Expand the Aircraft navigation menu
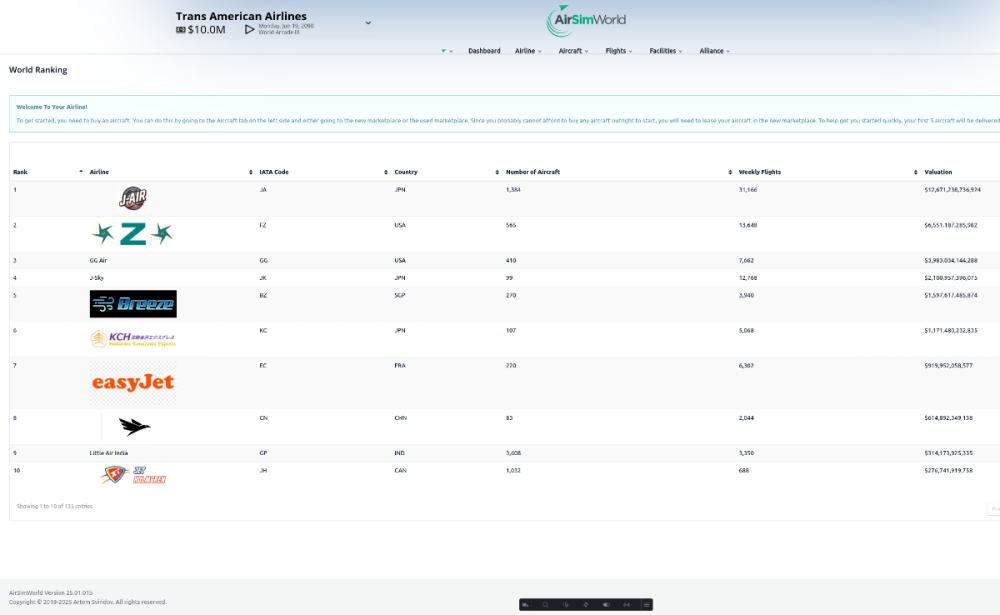Viewport: 1000px width, 615px height. click(x=574, y=51)
